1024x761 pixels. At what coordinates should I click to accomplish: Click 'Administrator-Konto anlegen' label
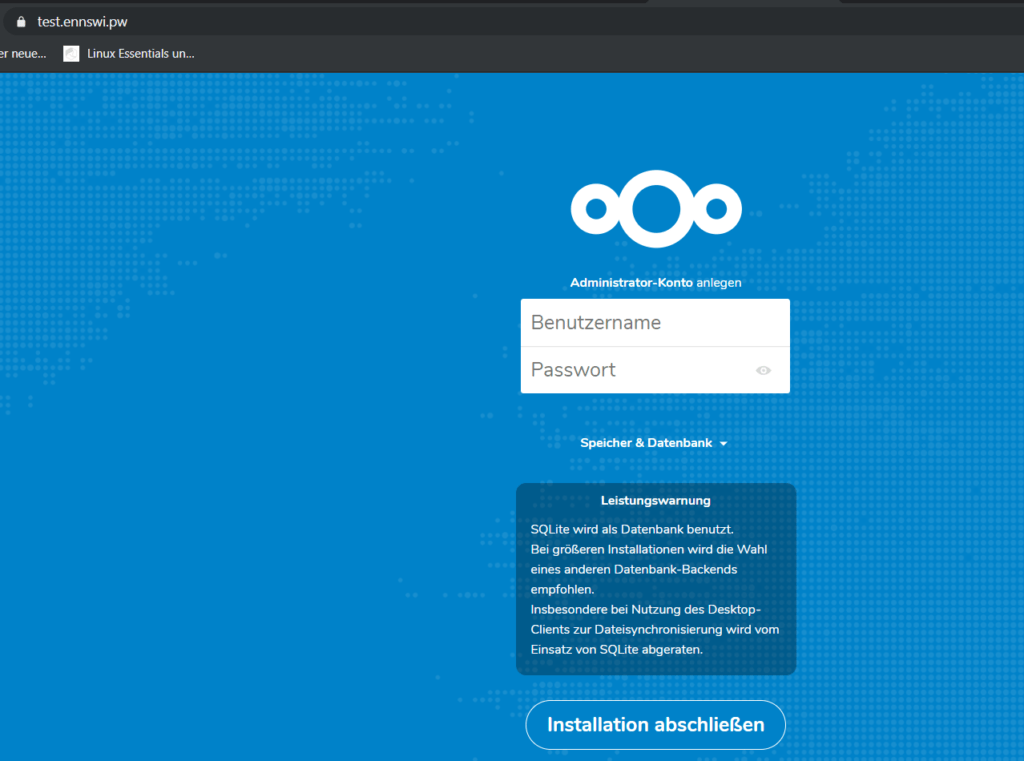pos(656,283)
